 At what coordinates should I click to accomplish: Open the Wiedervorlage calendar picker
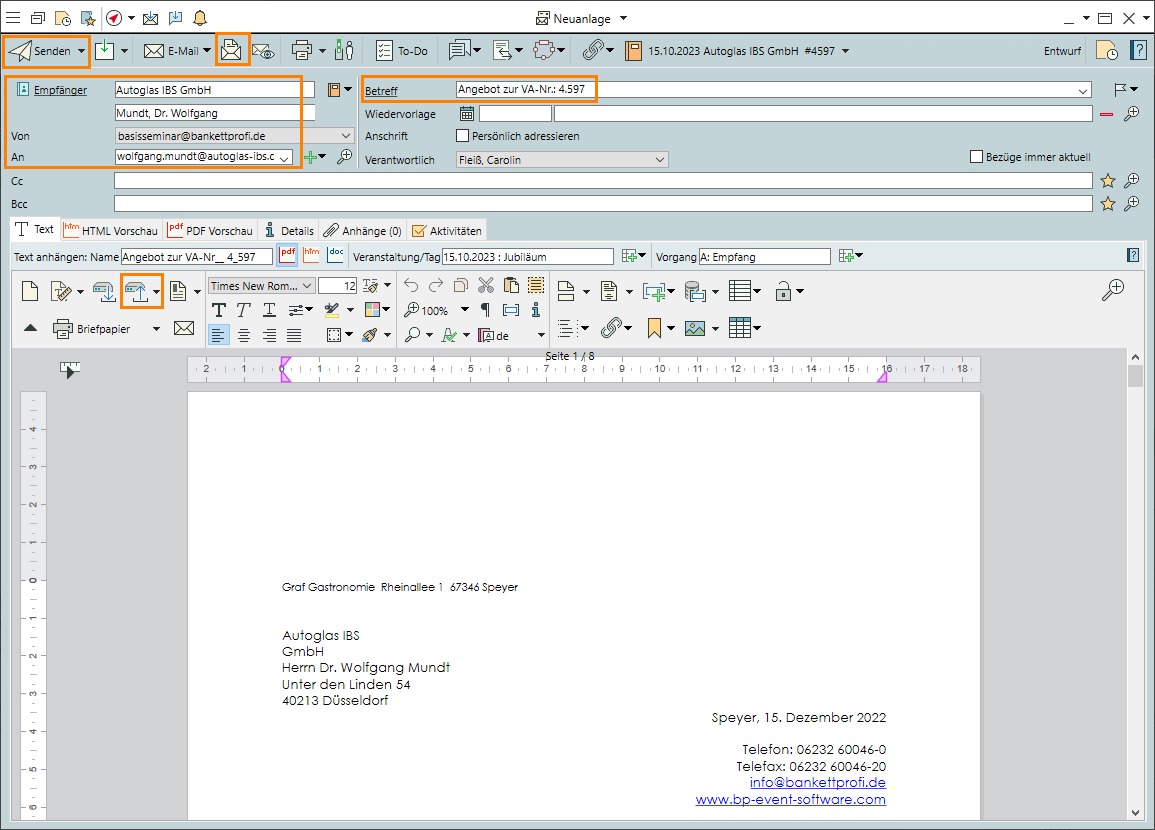(x=467, y=114)
